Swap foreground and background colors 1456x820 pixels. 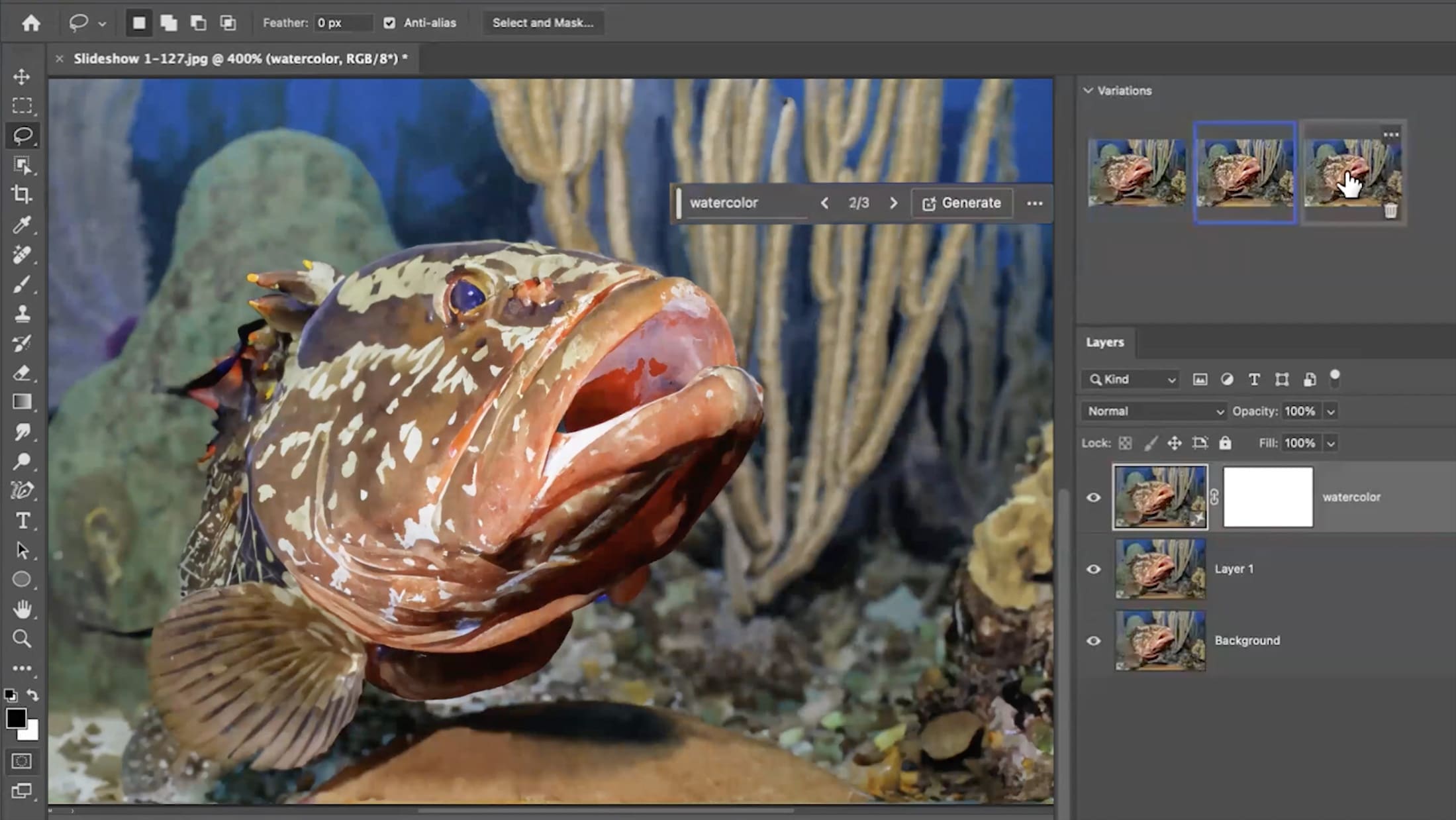coord(32,695)
